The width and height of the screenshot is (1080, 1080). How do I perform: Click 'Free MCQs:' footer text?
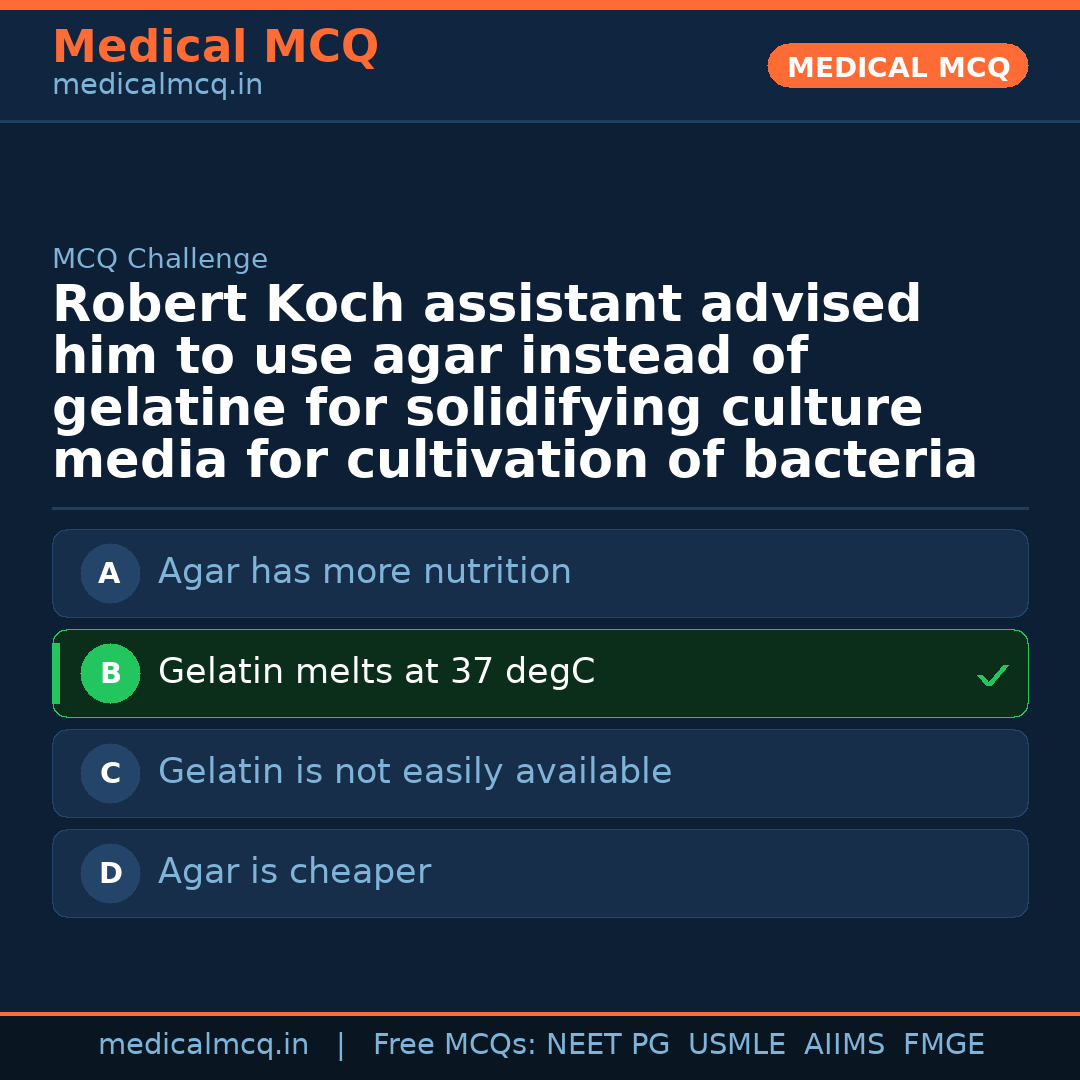[455, 1045]
